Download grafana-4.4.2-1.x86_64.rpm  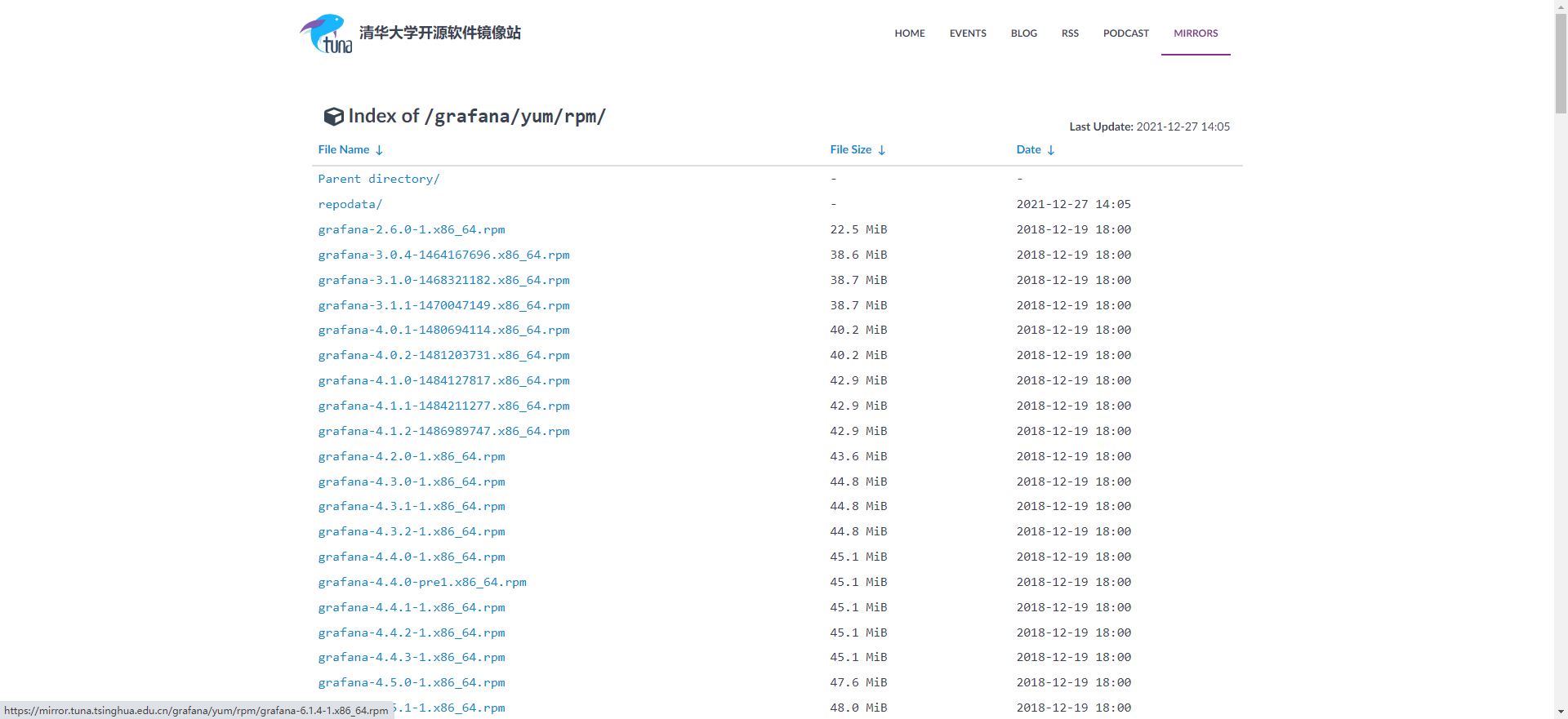tap(412, 632)
